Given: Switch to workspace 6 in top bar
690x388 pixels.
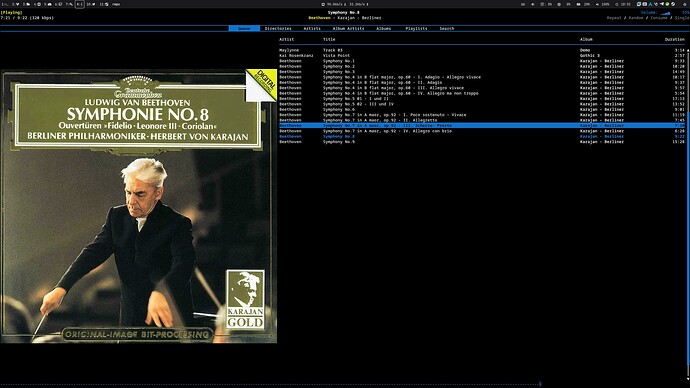Looking at the screenshot, I should tap(59, 4).
